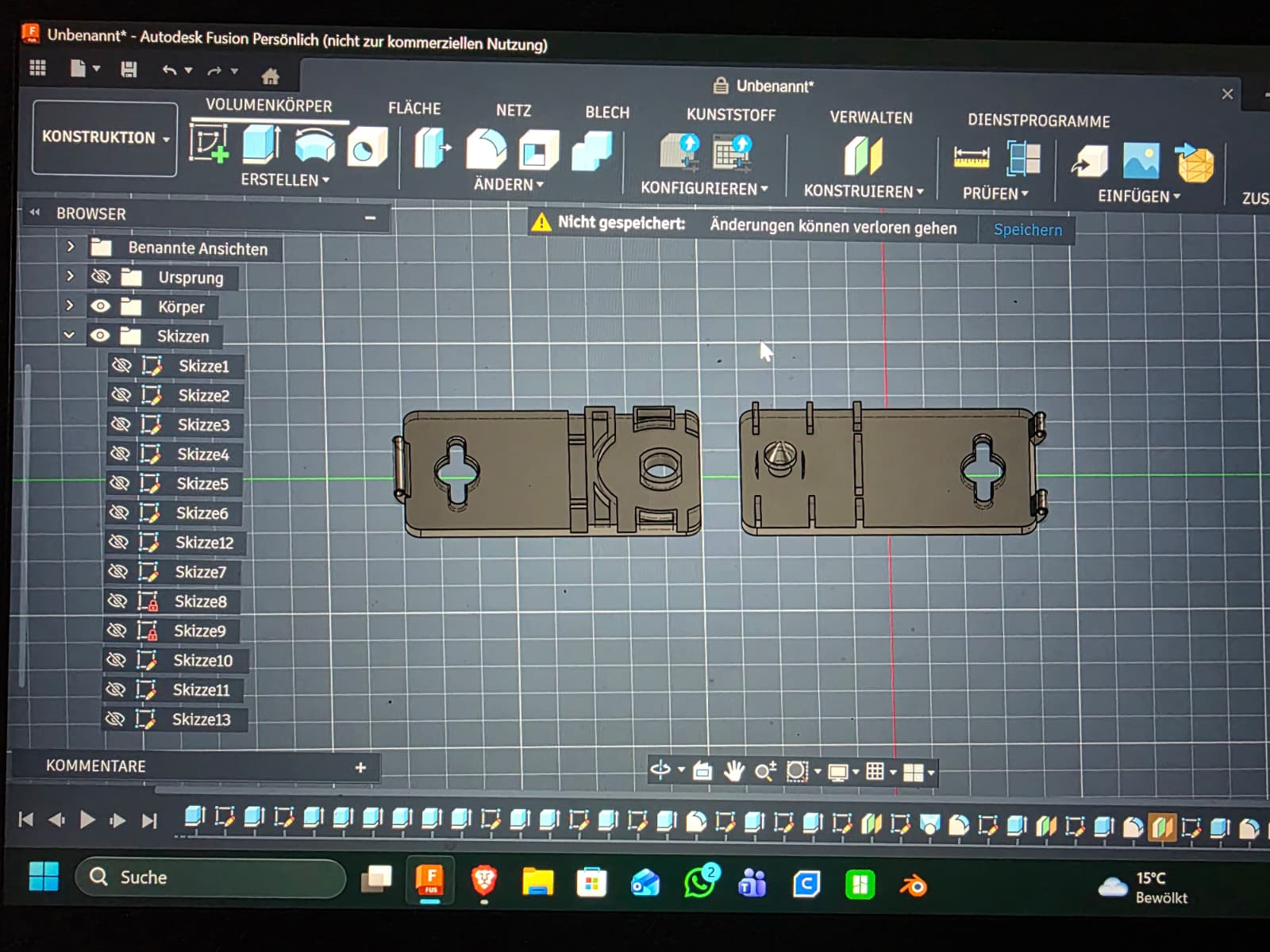Play the timeline history

coord(87,820)
